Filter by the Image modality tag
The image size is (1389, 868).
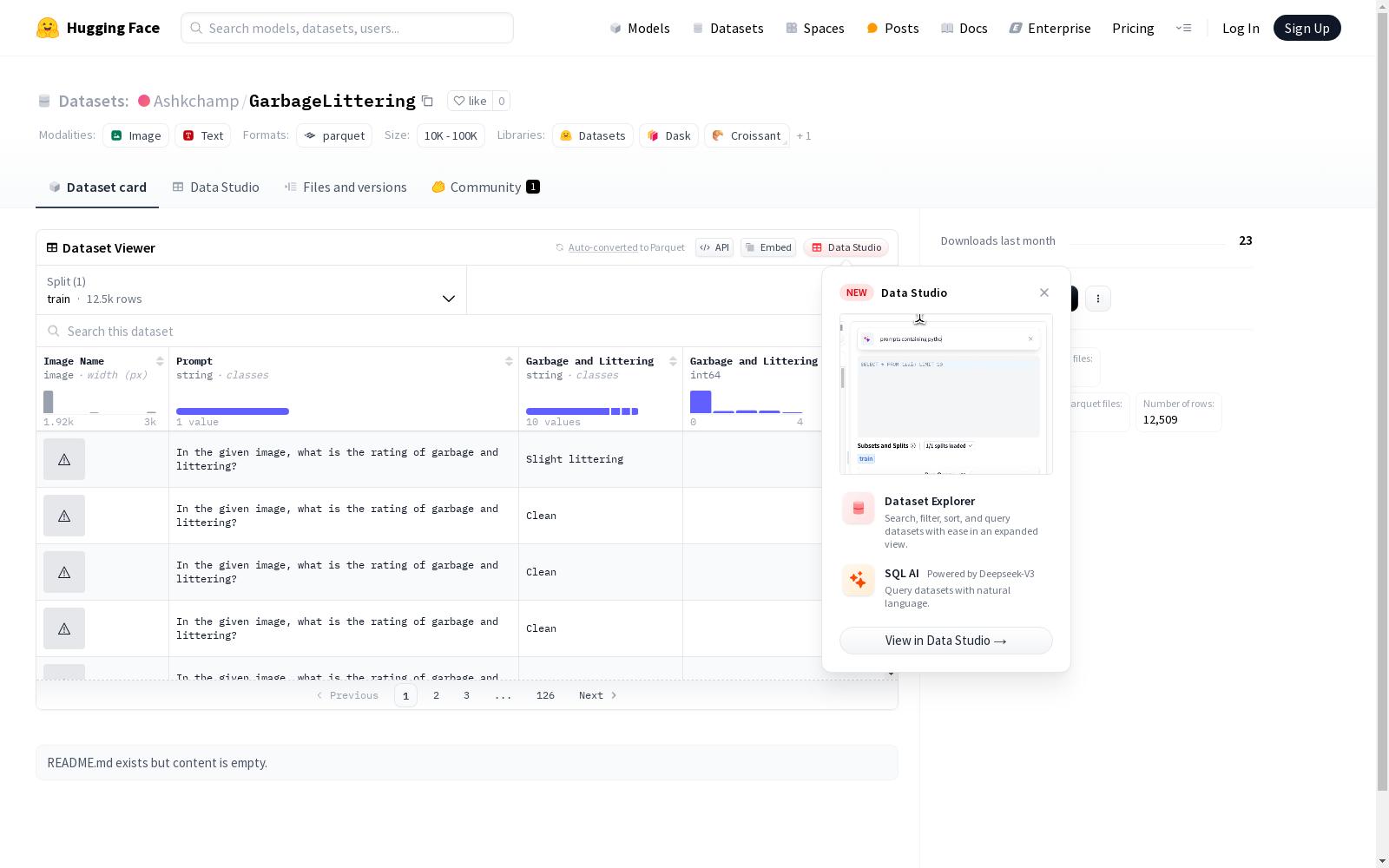coord(135,135)
